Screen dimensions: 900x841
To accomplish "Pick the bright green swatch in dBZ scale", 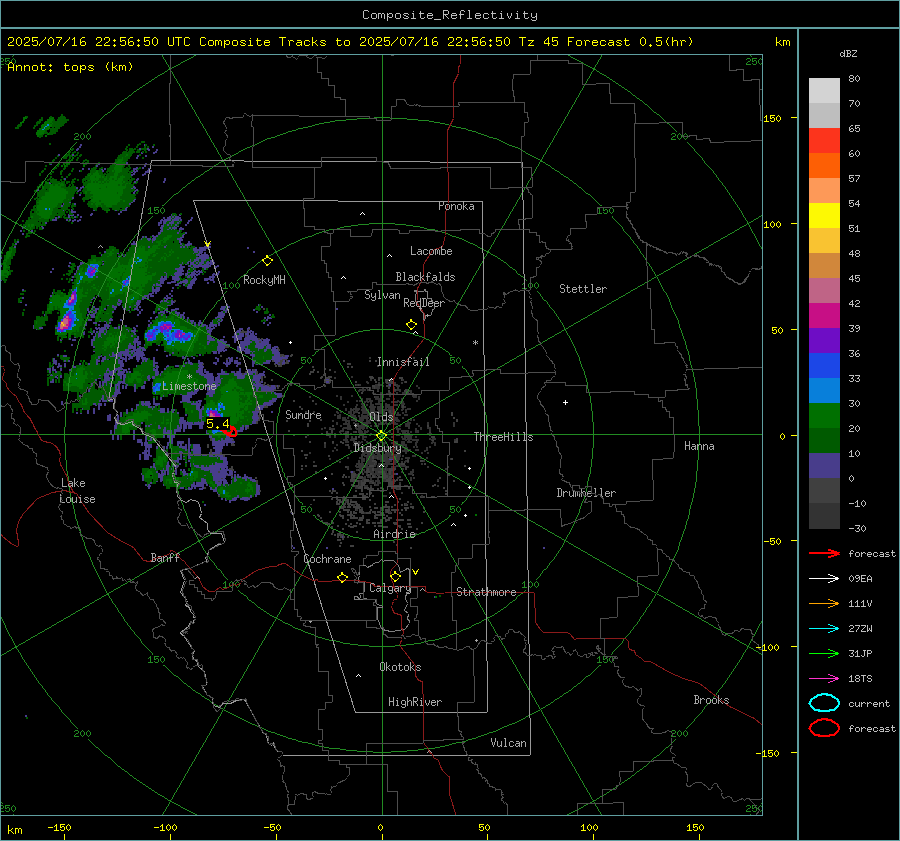I will (x=824, y=416).
